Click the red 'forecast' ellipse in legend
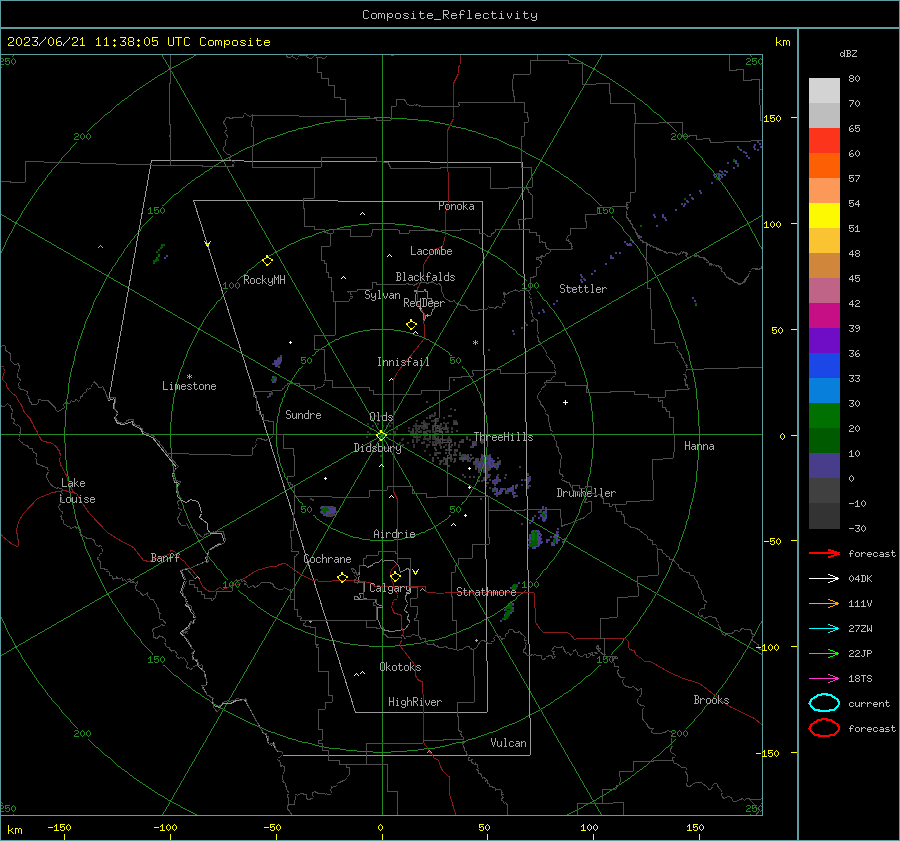The height and width of the screenshot is (841, 900). (824, 728)
